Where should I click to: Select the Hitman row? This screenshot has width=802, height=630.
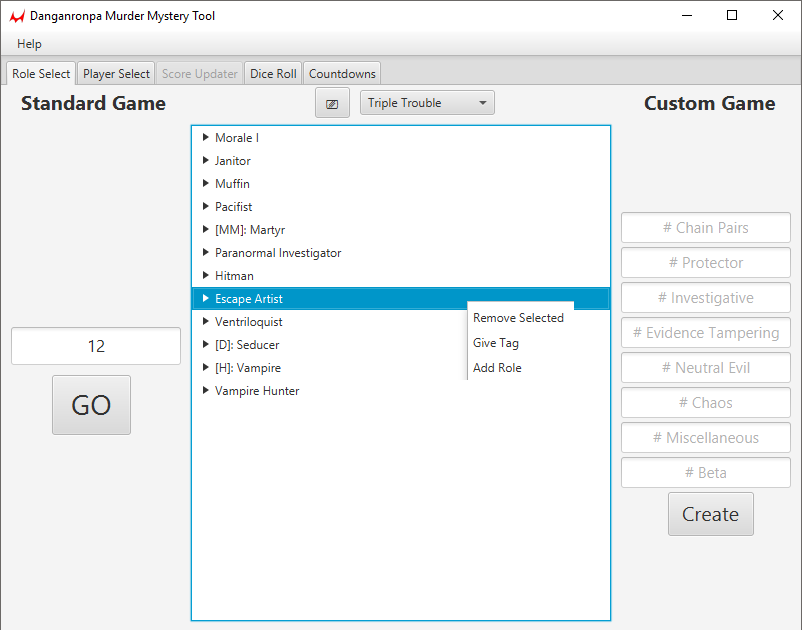pyautogui.click(x=400, y=276)
